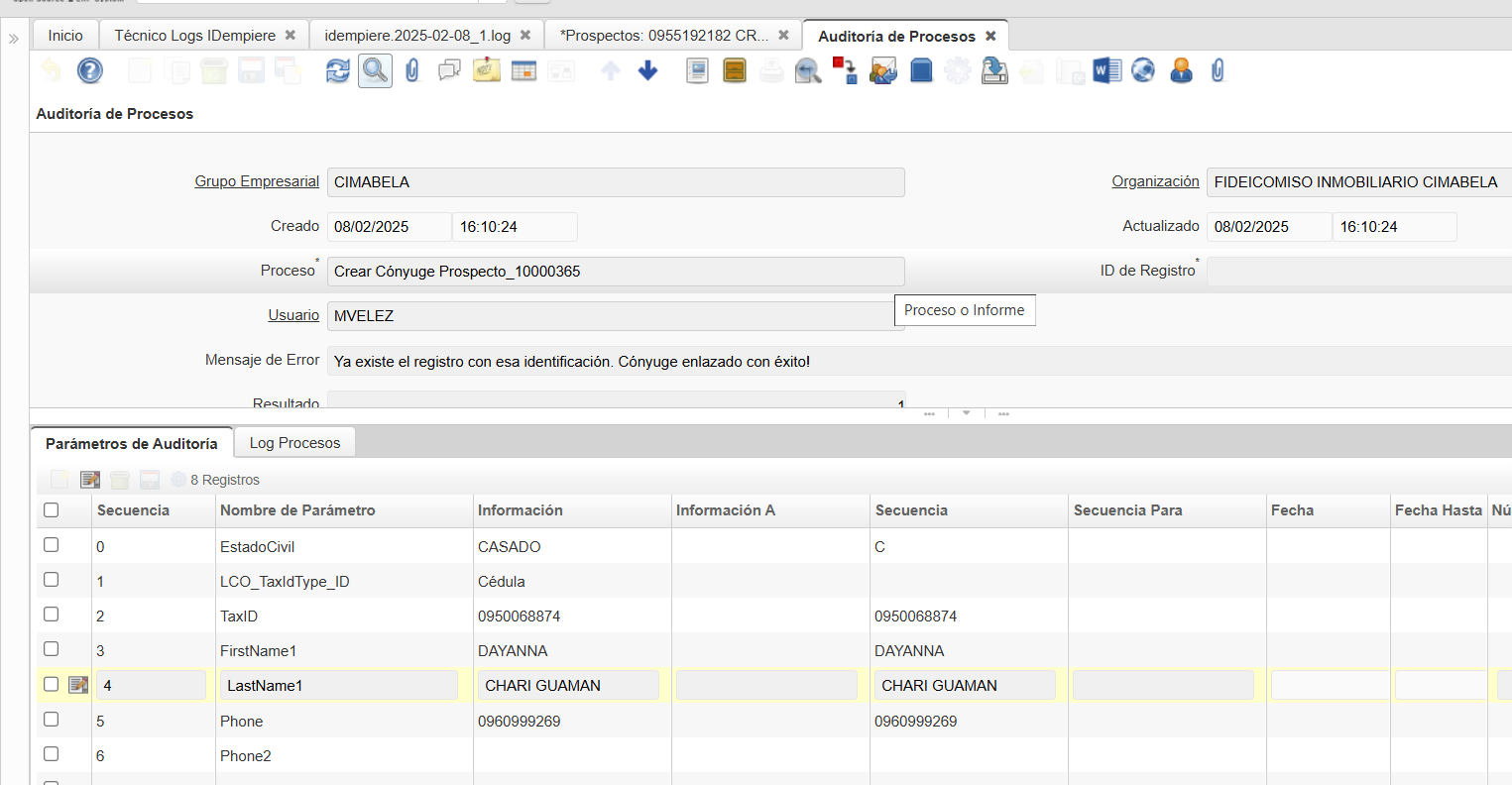This screenshot has height=785, width=1512.
Task: Click the Word document export icon
Action: click(x=1106, y=70)
